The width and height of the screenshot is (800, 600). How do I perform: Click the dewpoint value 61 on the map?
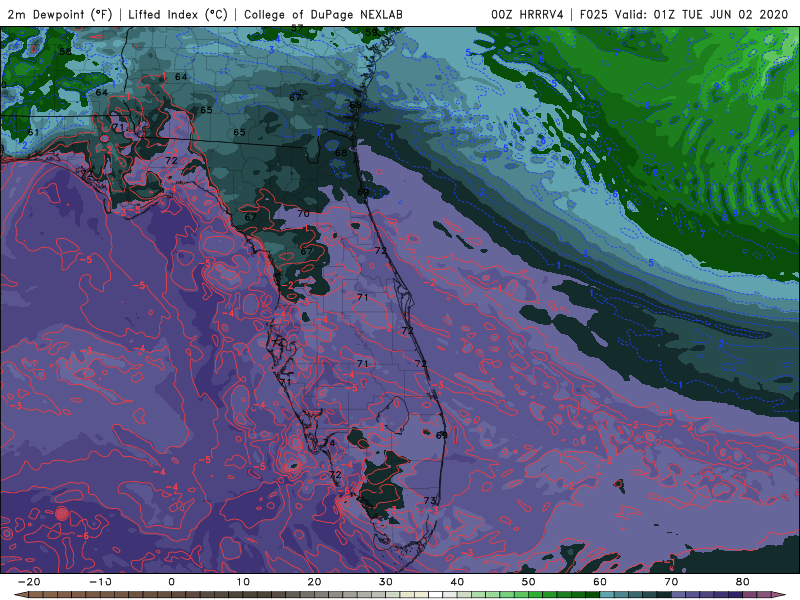point(33,132)
